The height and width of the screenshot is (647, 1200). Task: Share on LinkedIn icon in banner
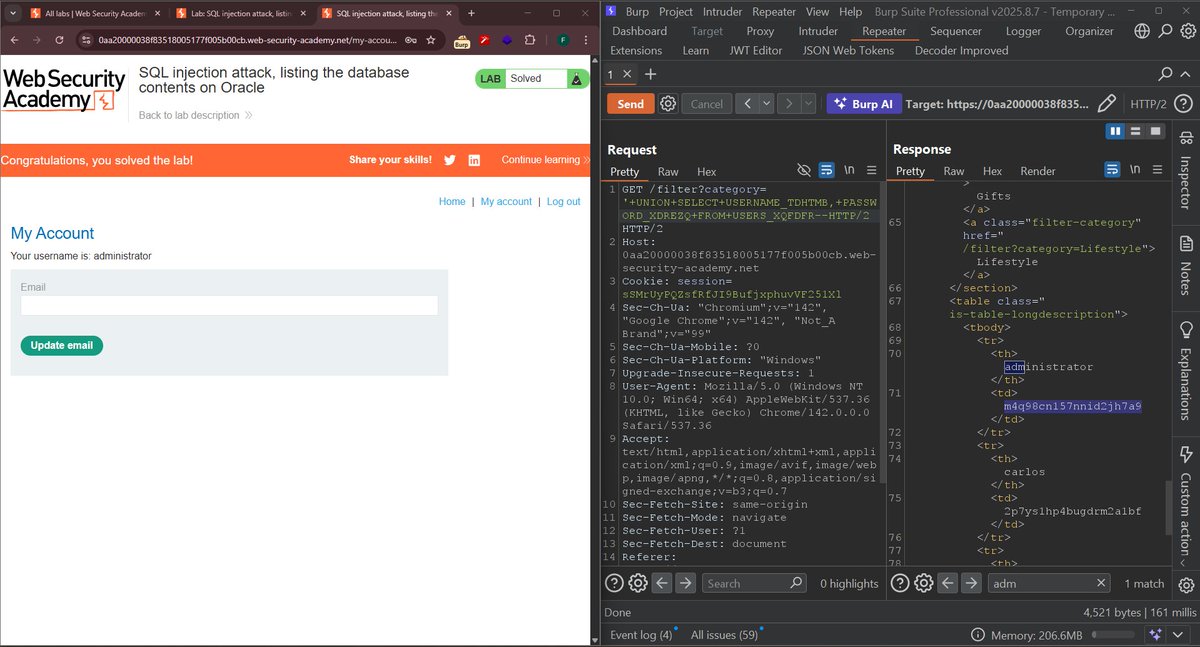coord(474,160)
